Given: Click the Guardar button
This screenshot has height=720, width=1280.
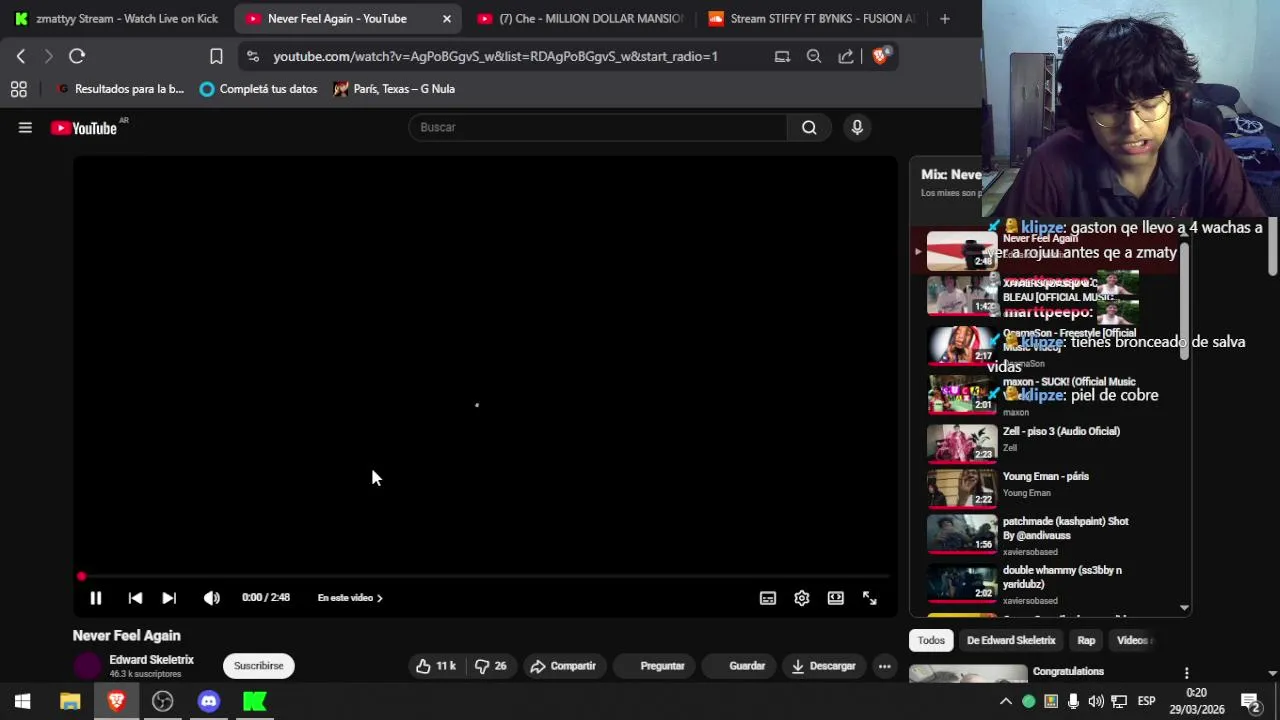Looking at the screenshot, I should pos(739,666).
